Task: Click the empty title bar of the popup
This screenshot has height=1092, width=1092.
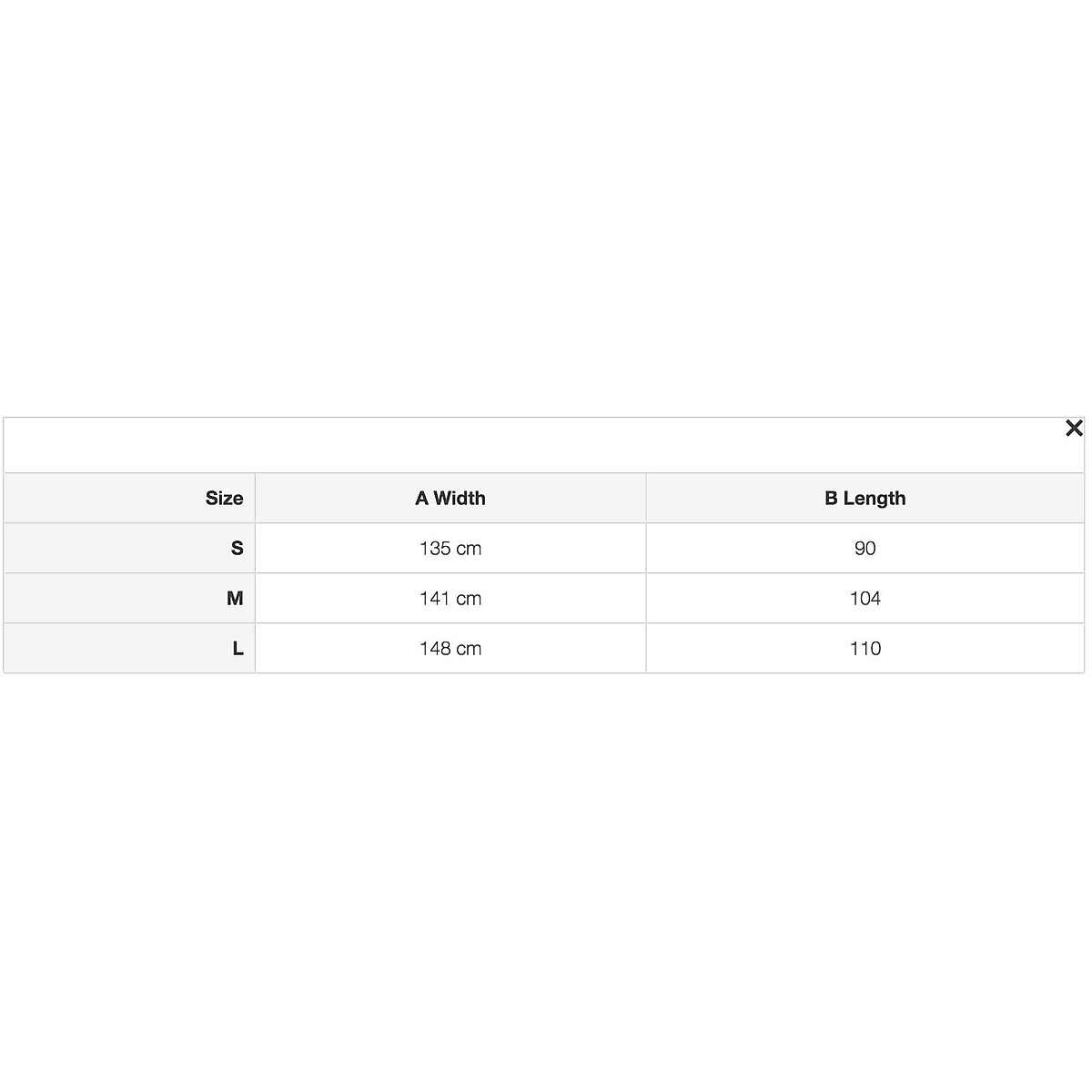Action: click(537, 446)
